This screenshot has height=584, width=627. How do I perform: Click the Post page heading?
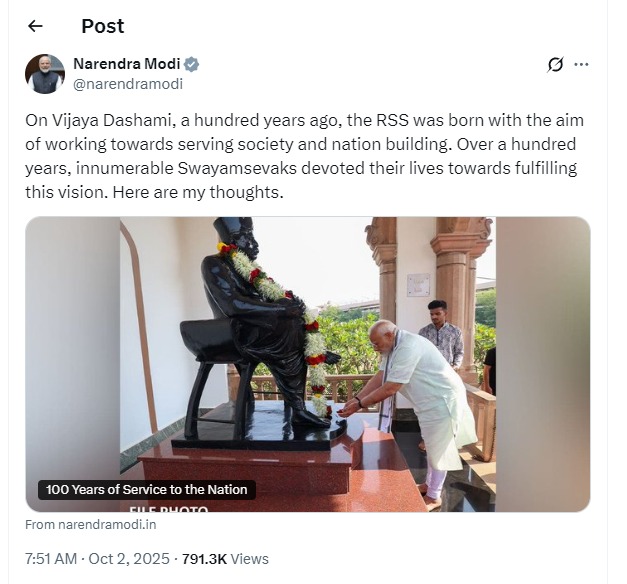coord(103,26)
